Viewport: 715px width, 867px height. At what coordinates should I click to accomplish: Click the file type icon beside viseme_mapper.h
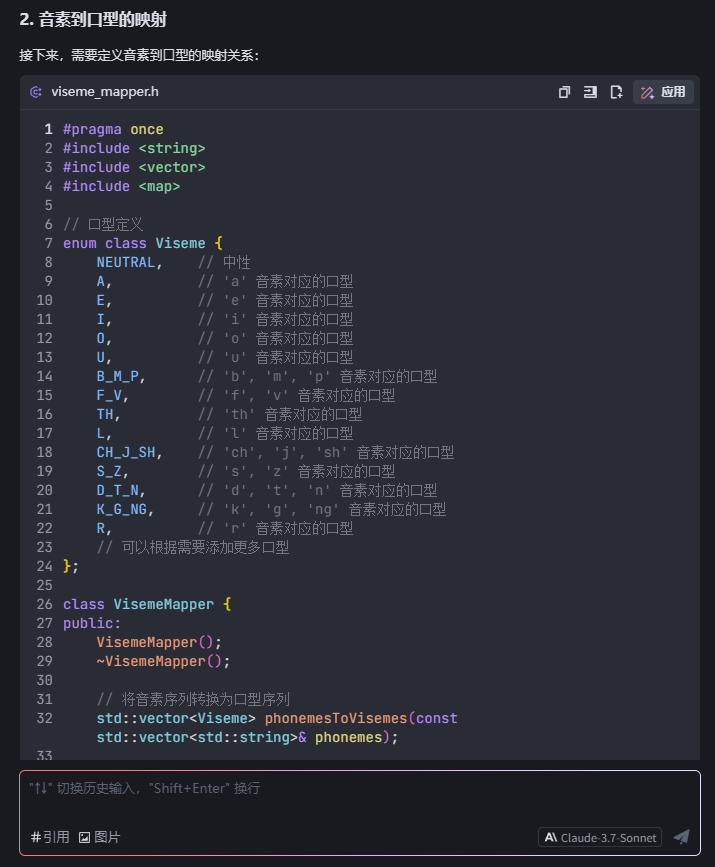(36, 92)
